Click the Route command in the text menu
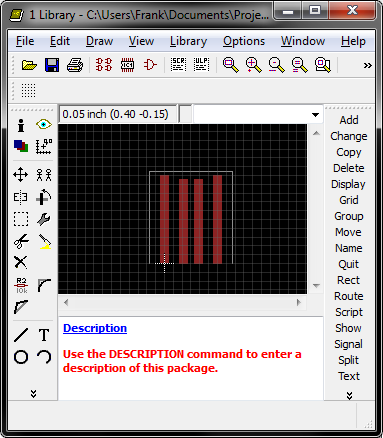 [349, 296]
